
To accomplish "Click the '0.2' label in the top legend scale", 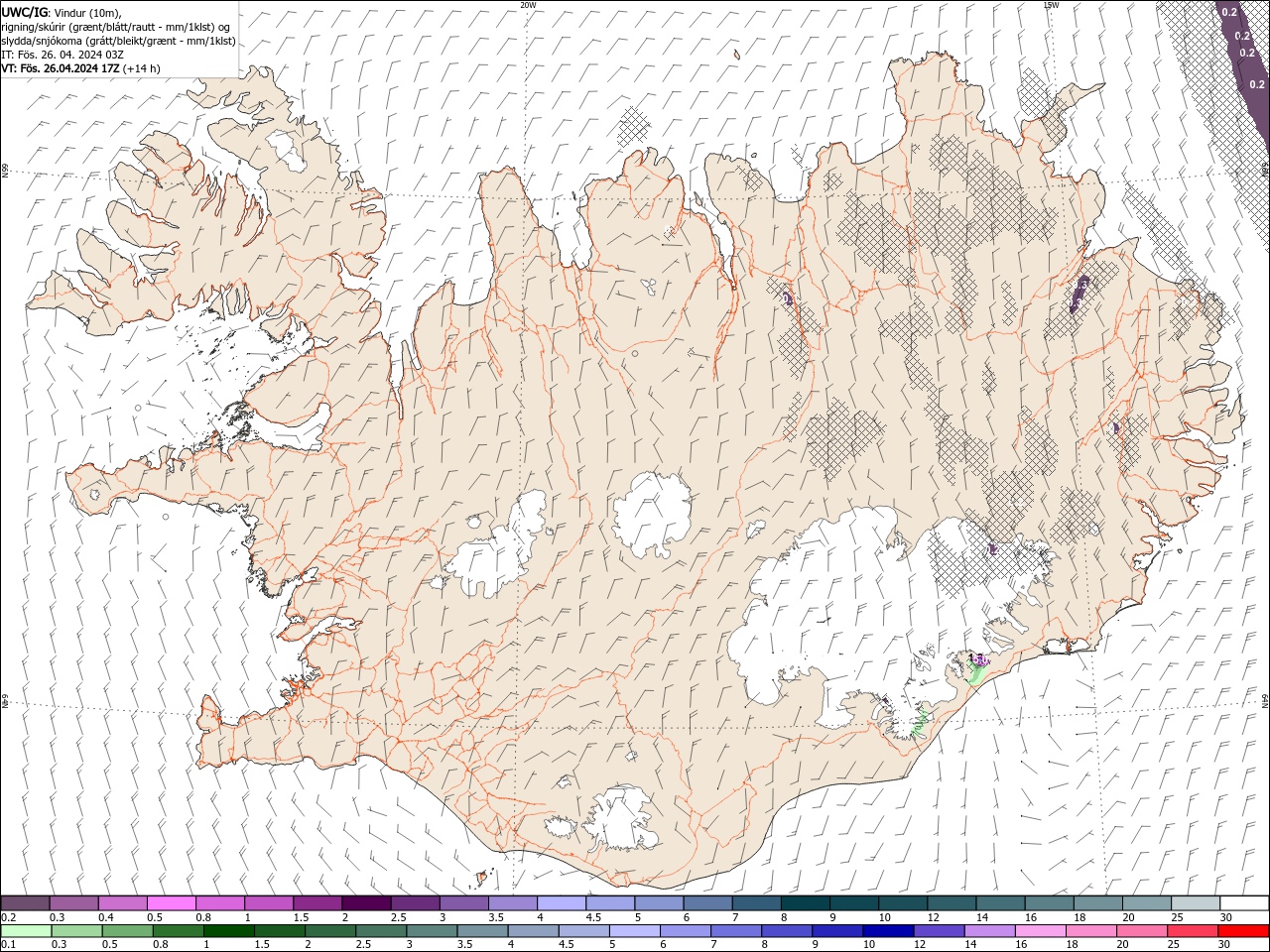I will [8, 917].
